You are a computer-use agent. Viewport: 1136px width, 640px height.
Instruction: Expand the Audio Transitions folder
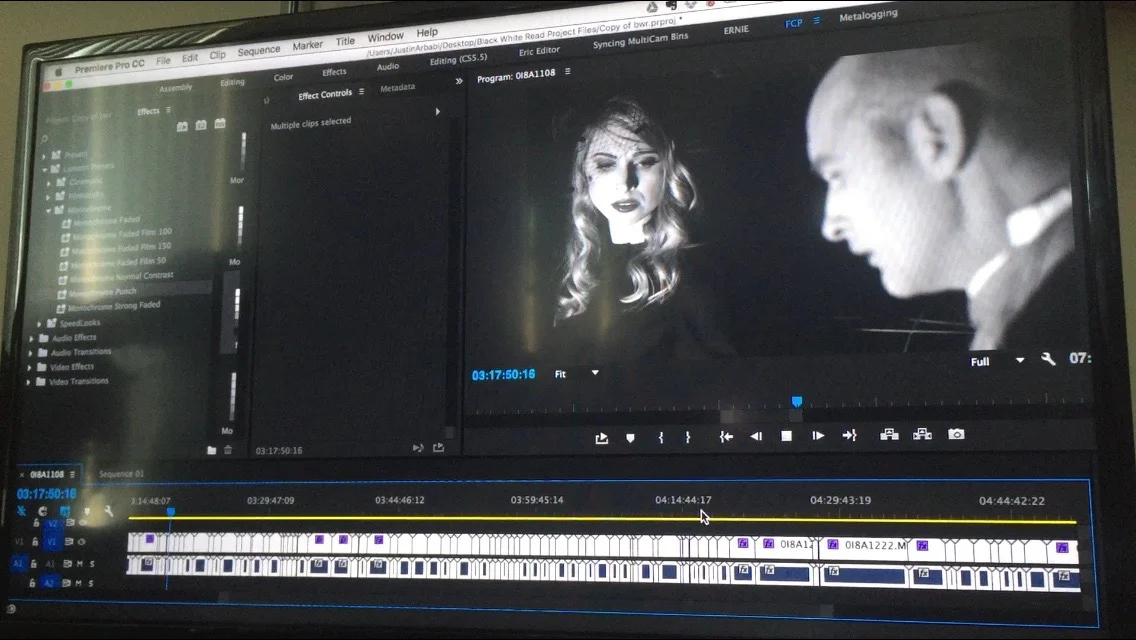tap(30, 353)
